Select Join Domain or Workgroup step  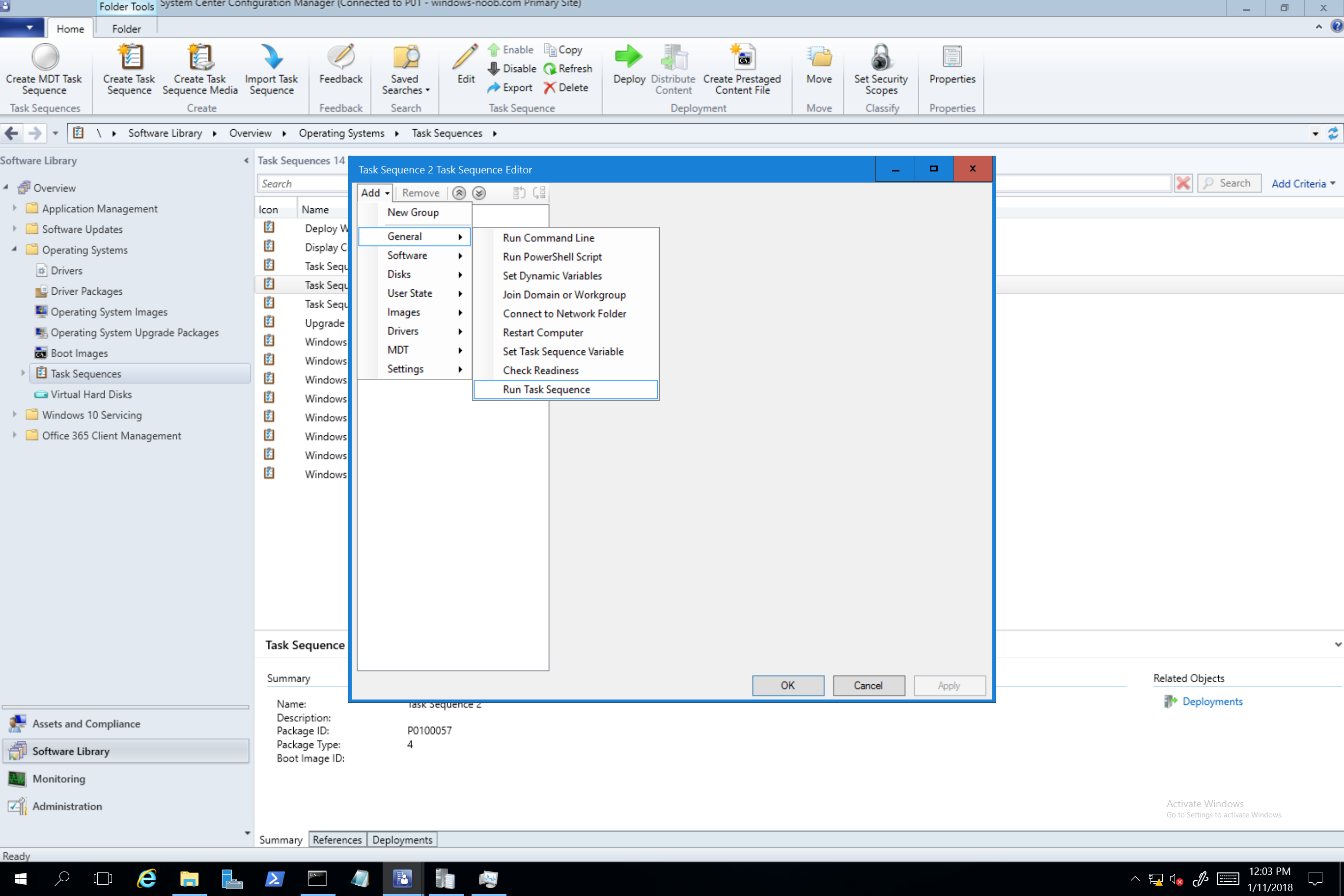click(565, 294)
